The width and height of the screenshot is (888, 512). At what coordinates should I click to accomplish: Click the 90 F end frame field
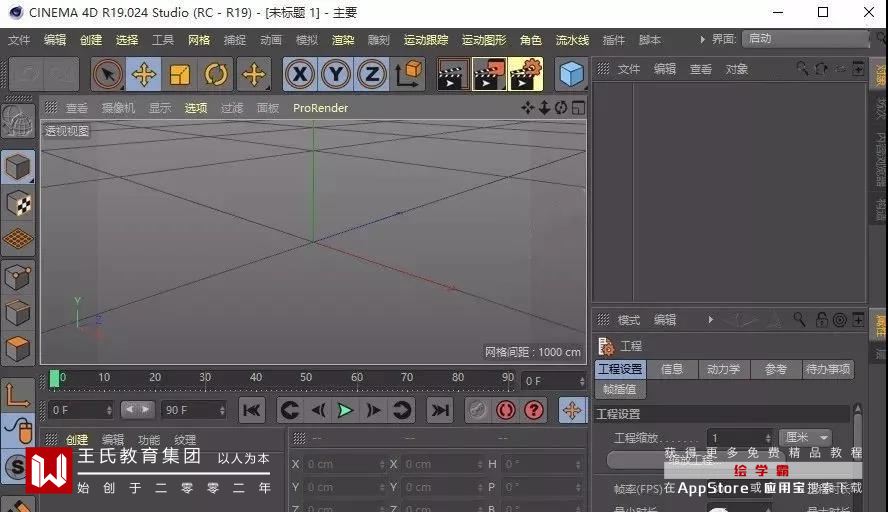tap(194, 410)
